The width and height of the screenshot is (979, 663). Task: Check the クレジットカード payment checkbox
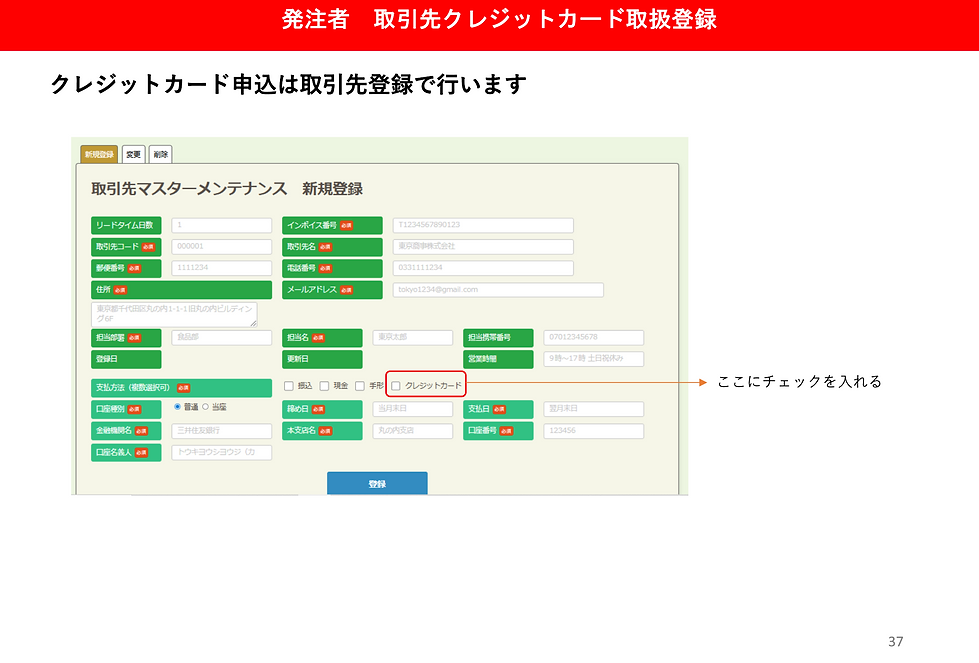396,386
